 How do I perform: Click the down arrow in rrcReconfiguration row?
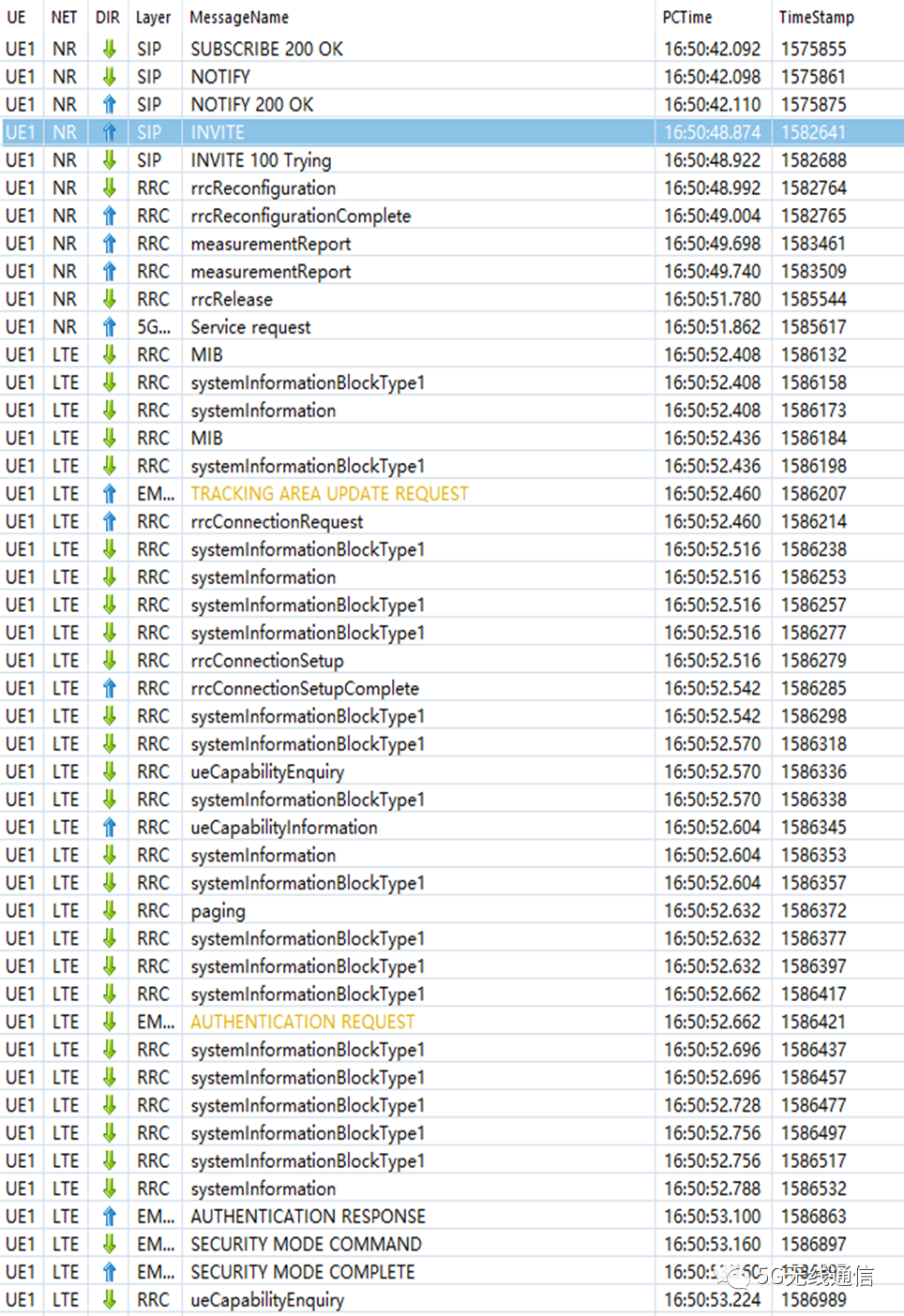(x=110, y=187)
